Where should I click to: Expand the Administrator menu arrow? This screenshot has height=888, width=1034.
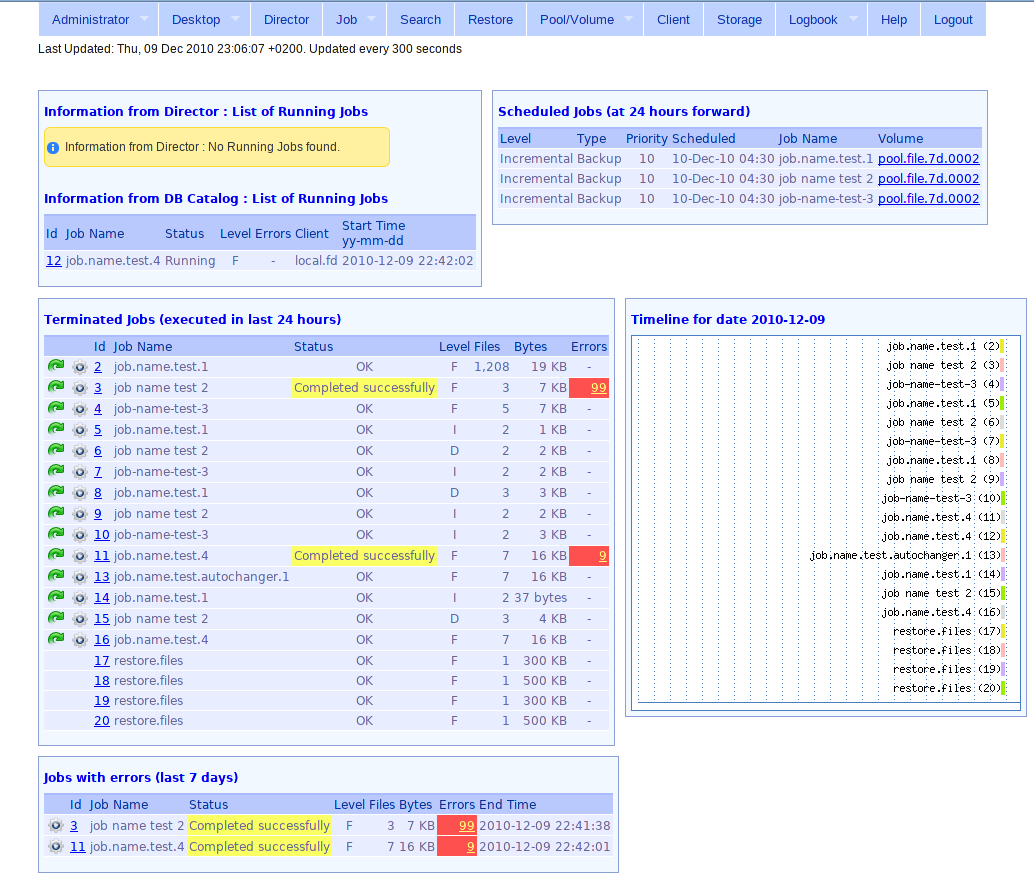(144, 19)
